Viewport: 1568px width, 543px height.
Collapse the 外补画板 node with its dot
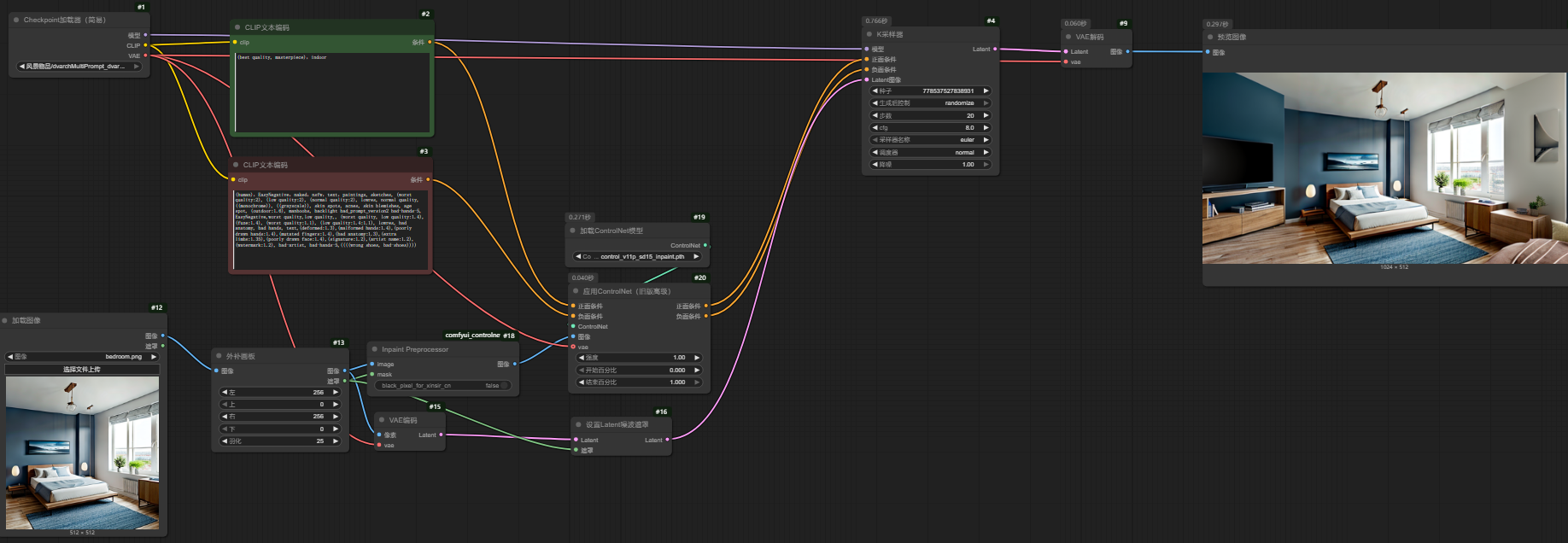[x=219, y=356]
